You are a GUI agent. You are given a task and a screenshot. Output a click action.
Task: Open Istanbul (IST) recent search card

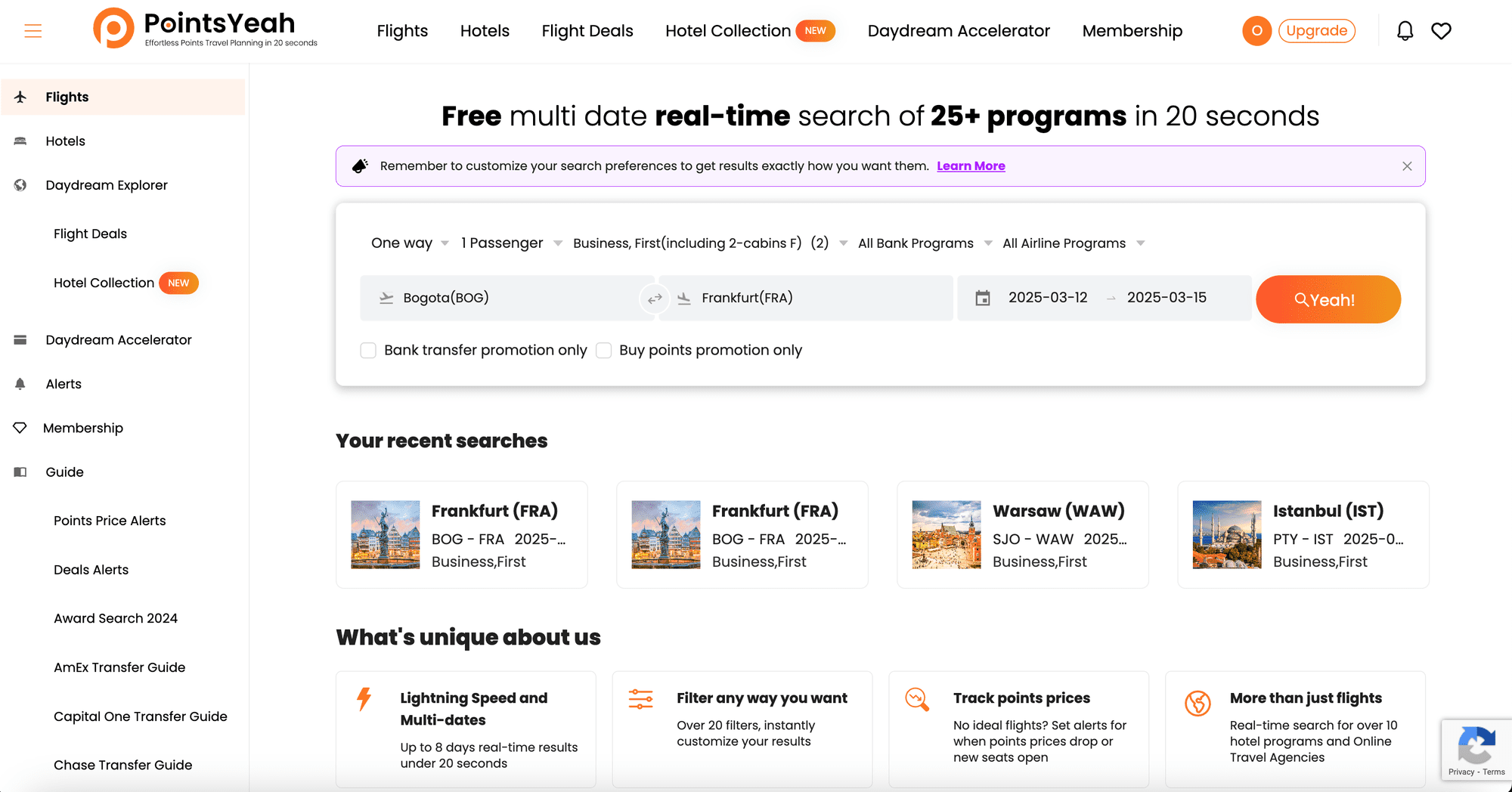pos(1303,534)
